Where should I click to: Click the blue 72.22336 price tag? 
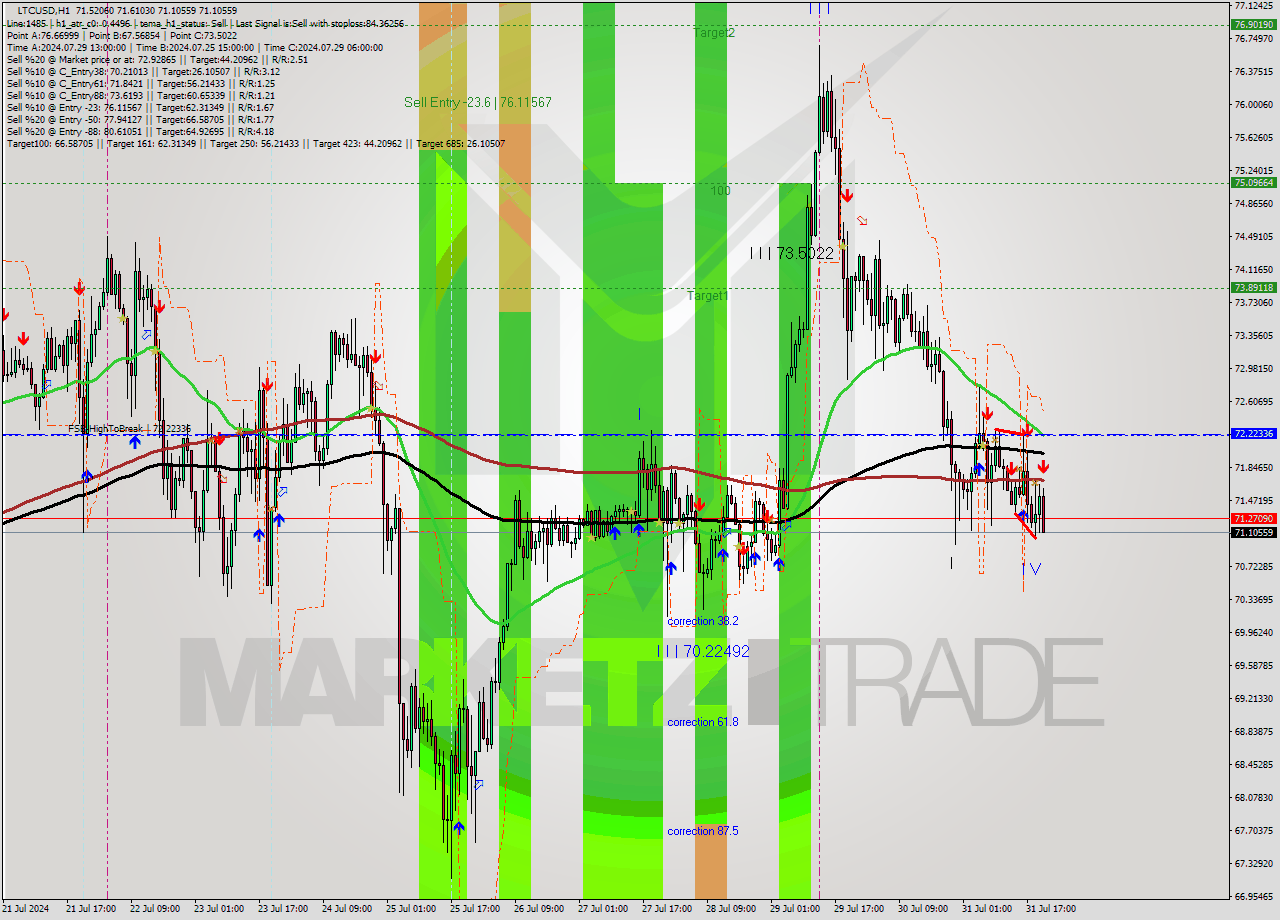click(1253, 434)
